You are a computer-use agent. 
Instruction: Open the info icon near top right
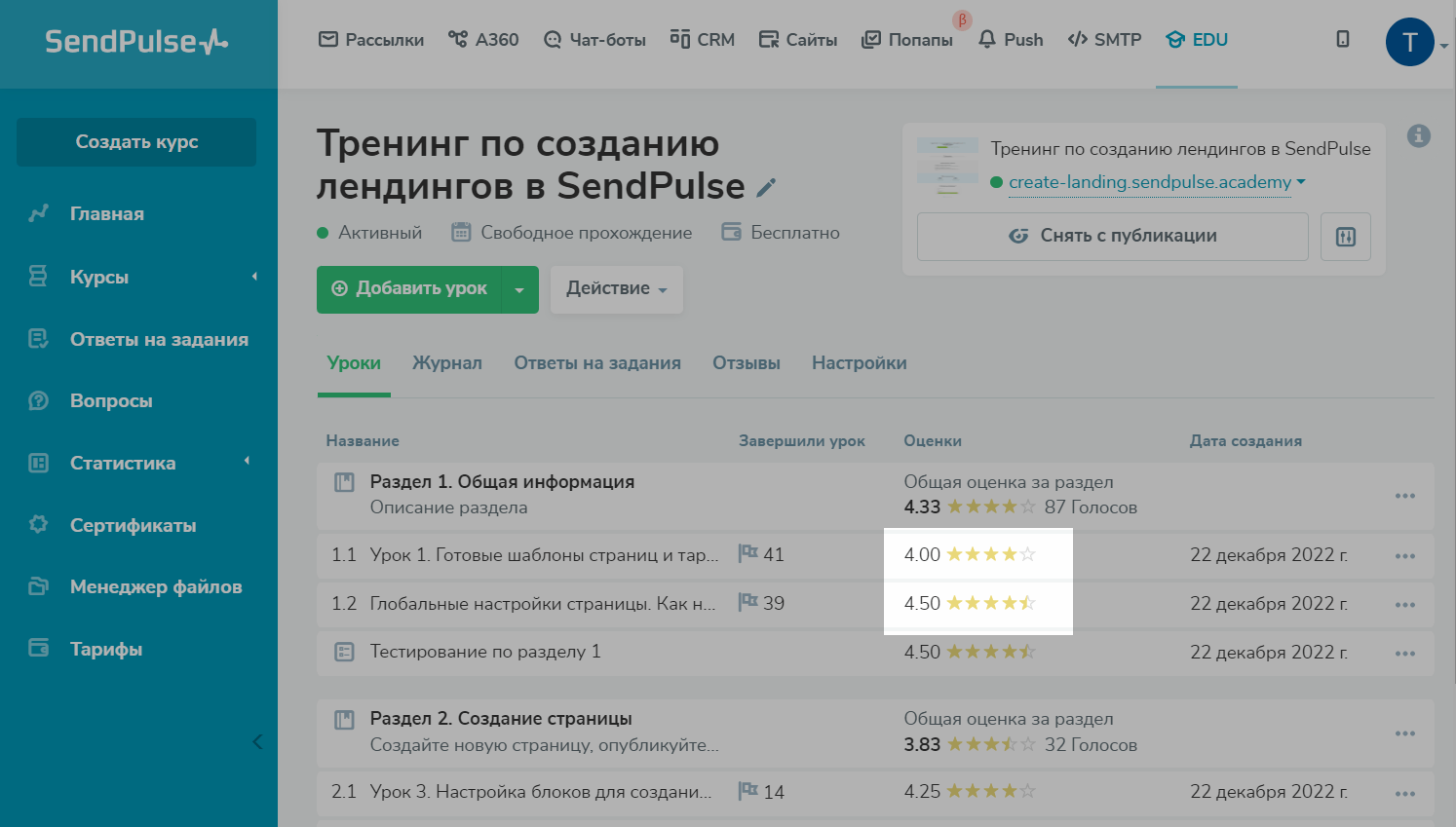[x=1419, y=136]
